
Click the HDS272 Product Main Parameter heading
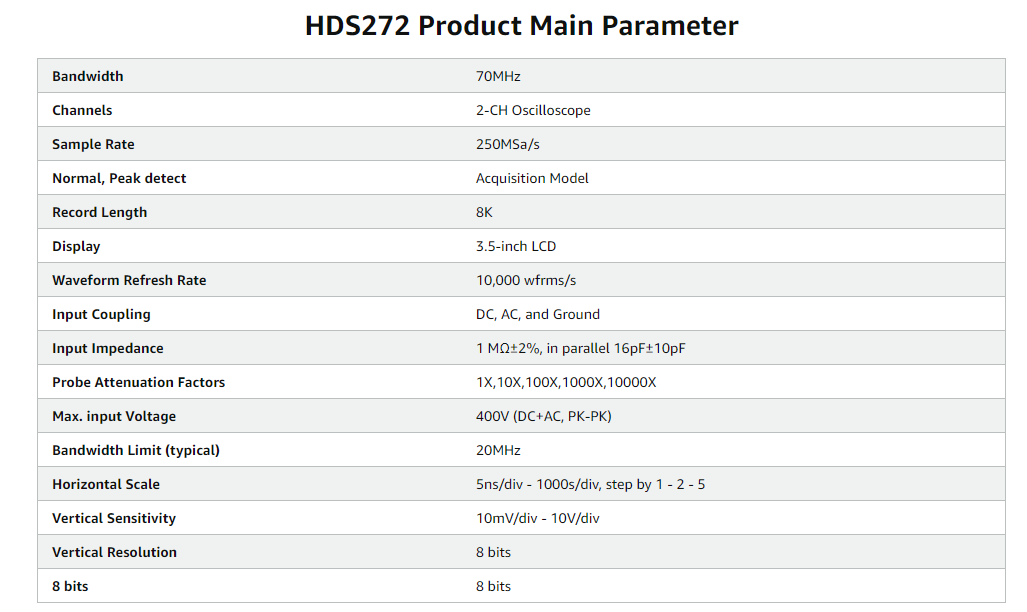(x=521, y=25)
